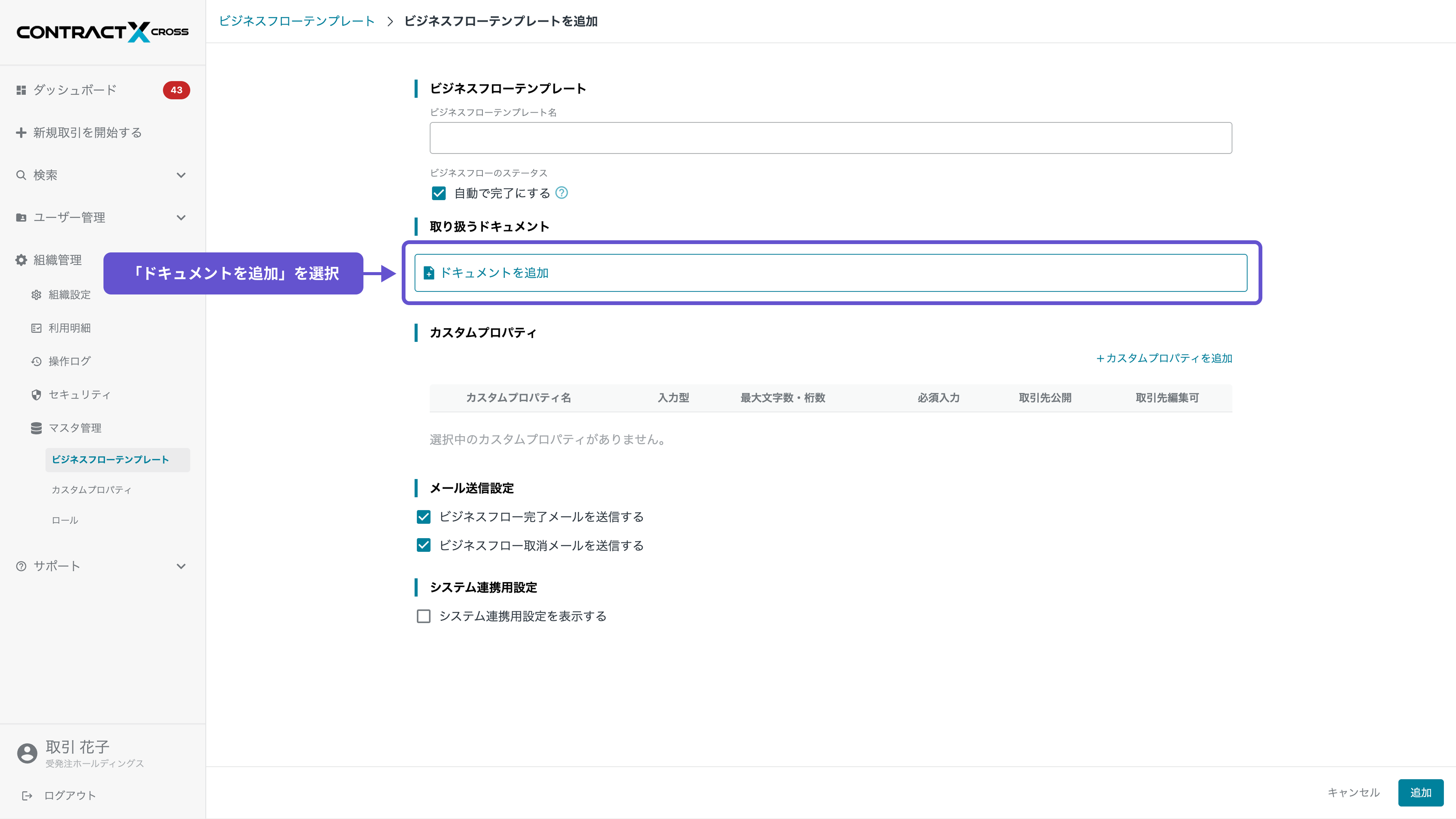Click the 組織管理 gear icon
This screenshot has height=819, width=1456.
tap(21, 260)
